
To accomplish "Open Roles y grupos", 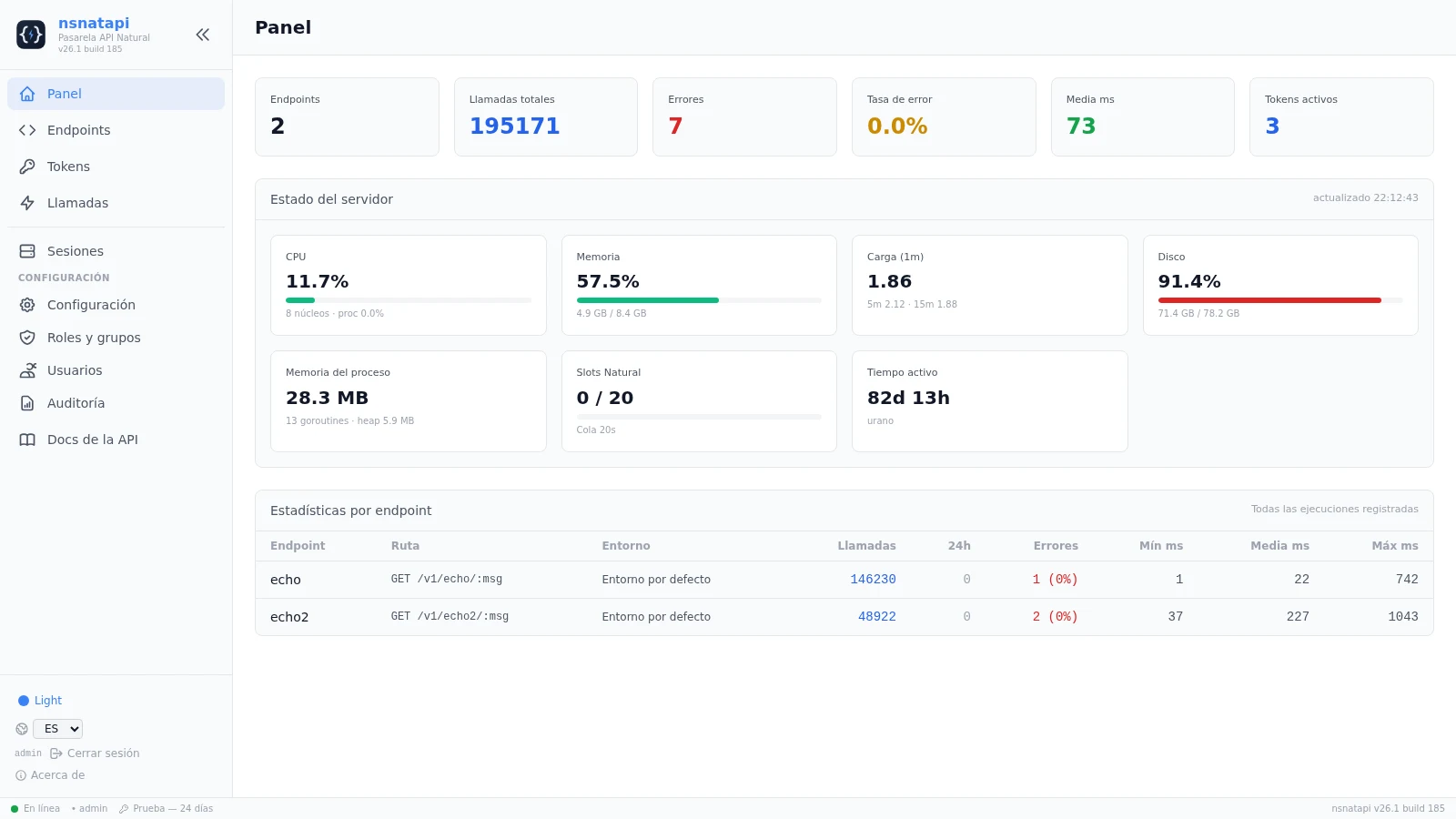I will coord(116,338).
